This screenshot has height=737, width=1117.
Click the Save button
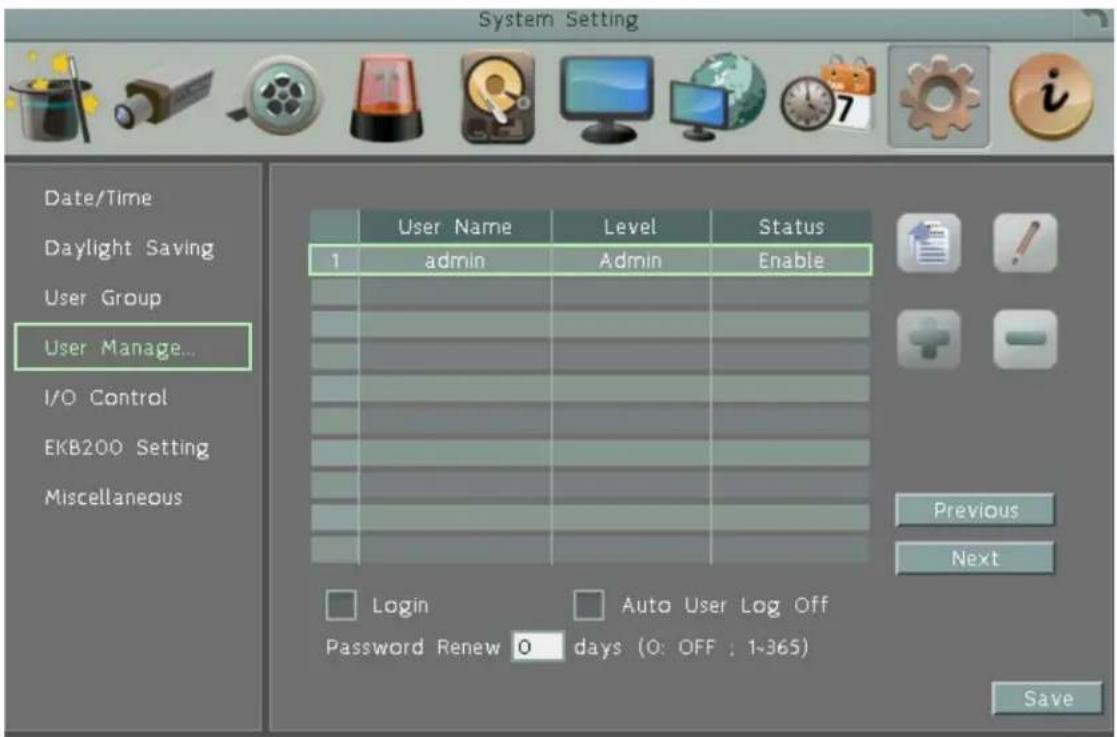coord(1047,699)
